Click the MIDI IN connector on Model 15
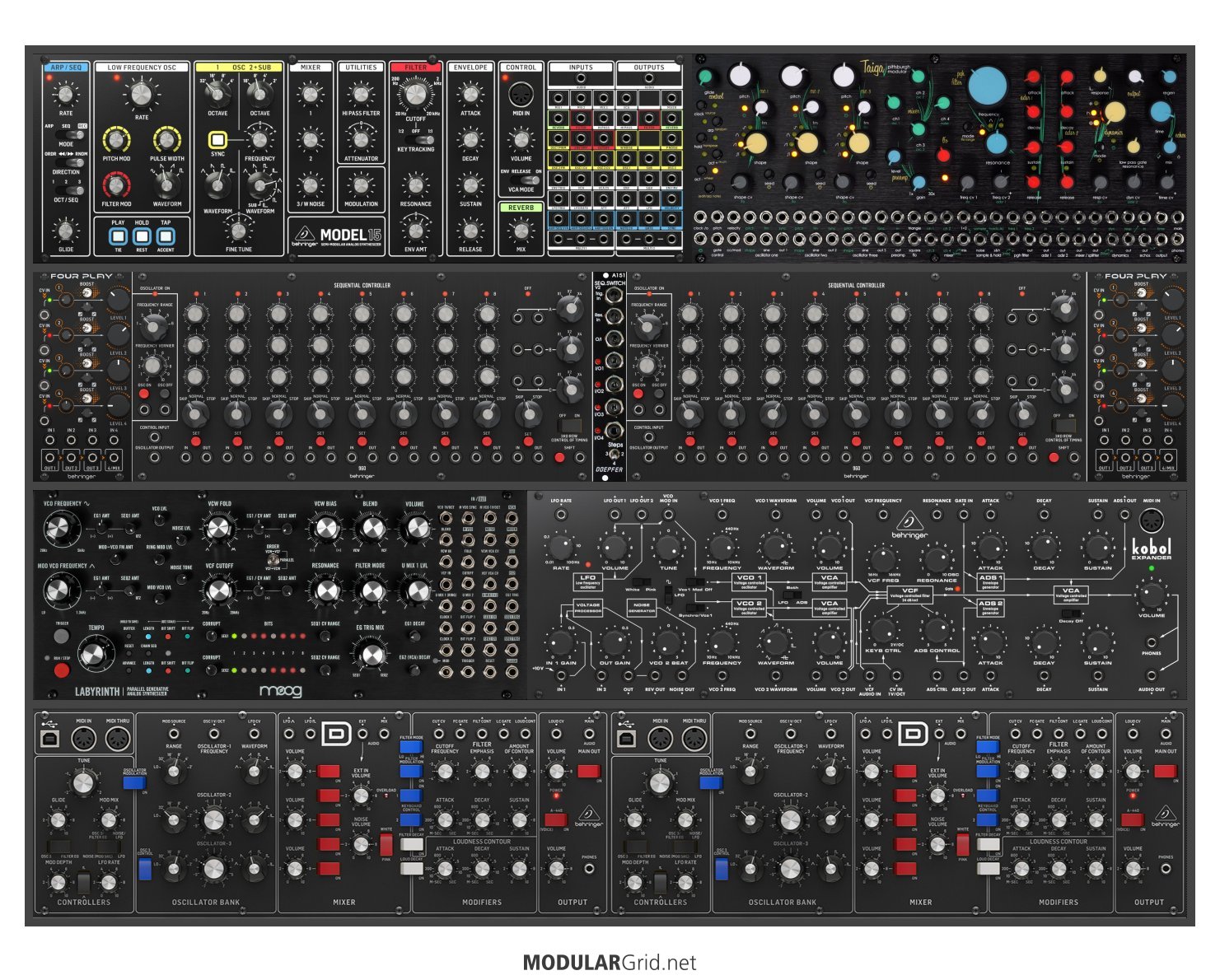 pos(521,93)
